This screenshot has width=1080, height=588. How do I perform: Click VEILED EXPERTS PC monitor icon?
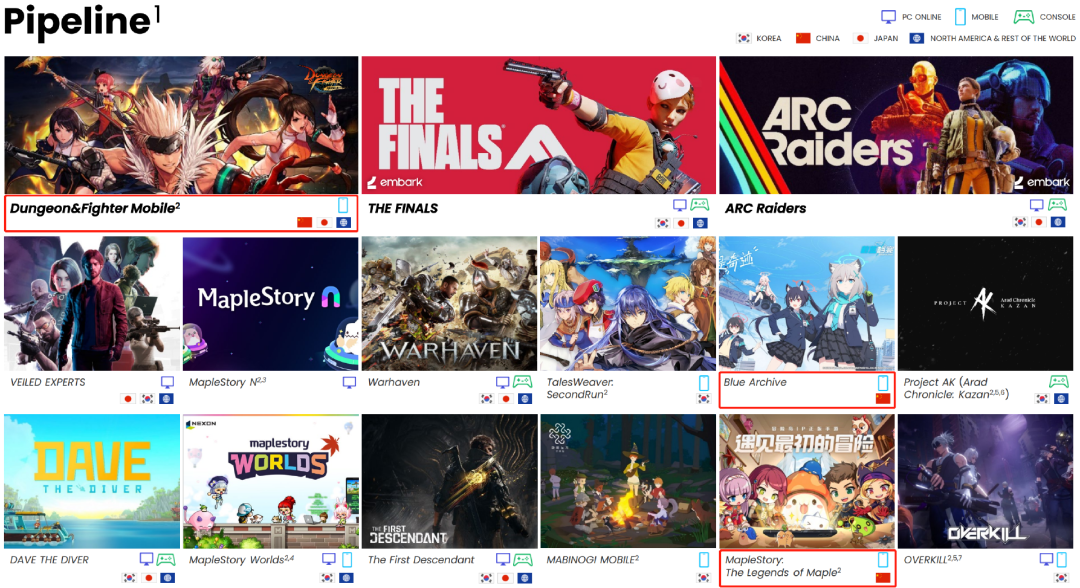point(167,382)
